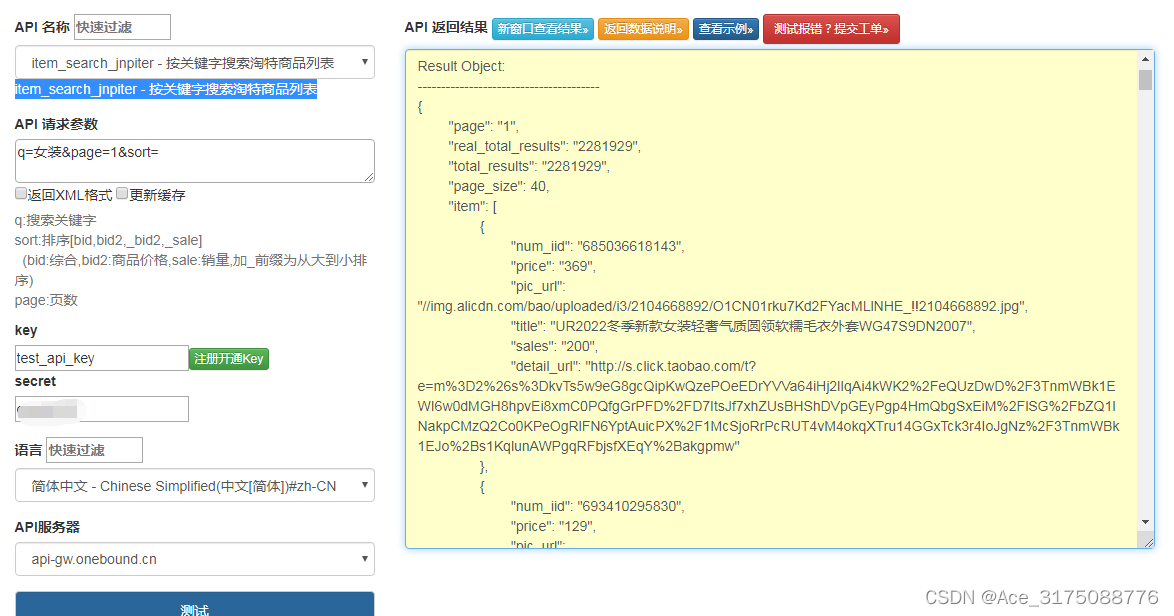Click the blue 测试 button
1174x616 pixels.
[x=195, y=605]
